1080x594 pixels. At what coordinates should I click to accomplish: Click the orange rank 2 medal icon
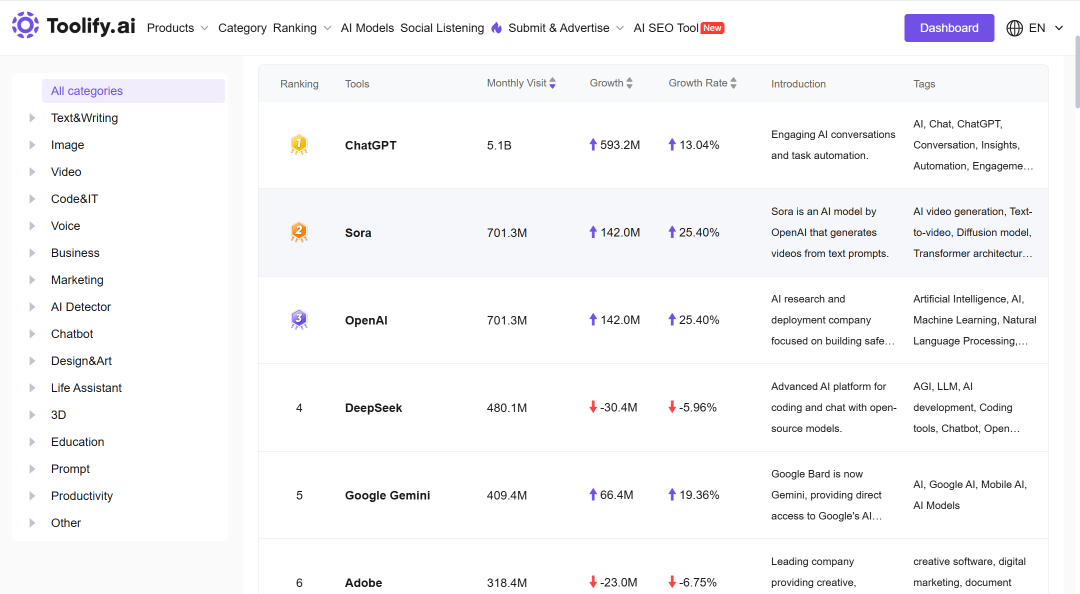point(299,232)
